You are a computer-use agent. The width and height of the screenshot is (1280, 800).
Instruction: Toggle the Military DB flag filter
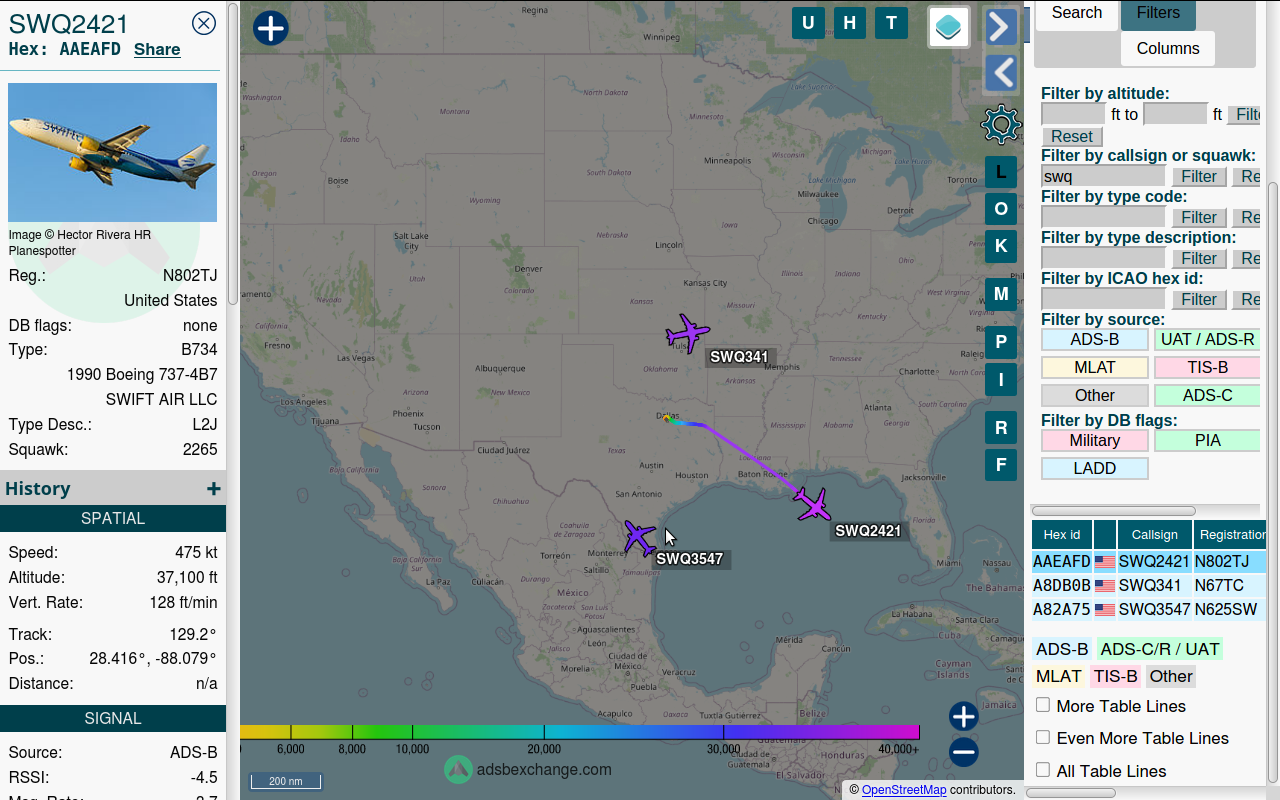pyautogui.click(x=1095, y=440)
